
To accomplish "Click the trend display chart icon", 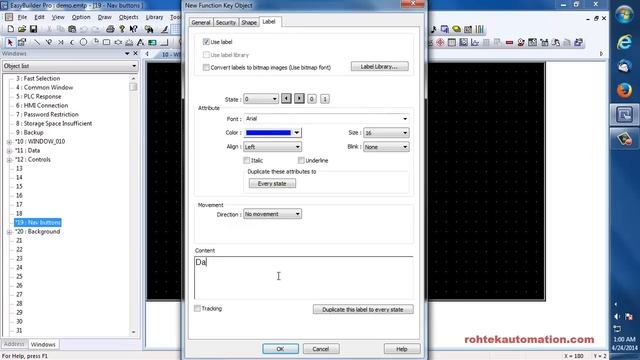I will coord(475,42).
